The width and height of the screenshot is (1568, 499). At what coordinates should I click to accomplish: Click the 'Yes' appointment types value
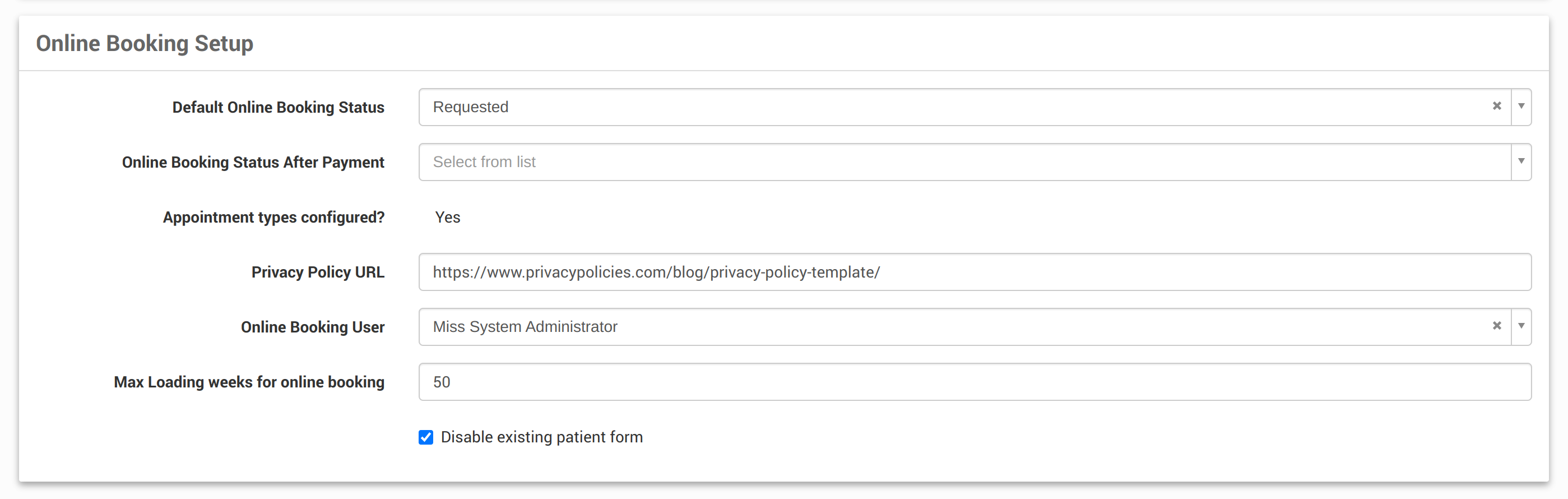pos(447,218)
